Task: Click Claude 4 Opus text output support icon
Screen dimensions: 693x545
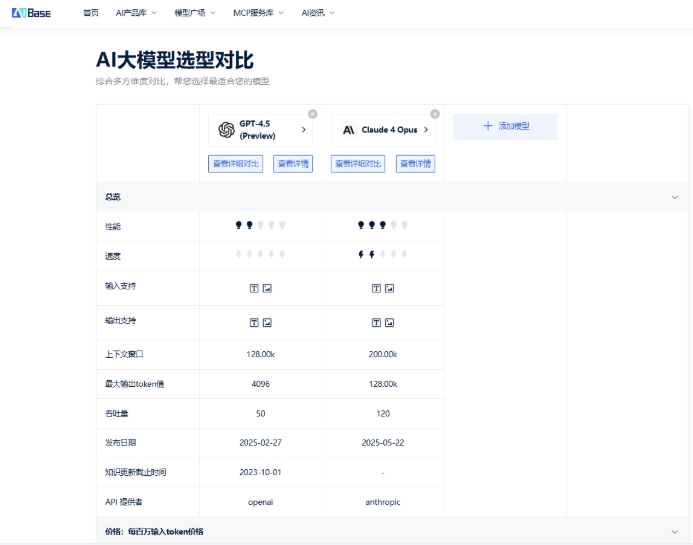Action: (x=377, y=323)
